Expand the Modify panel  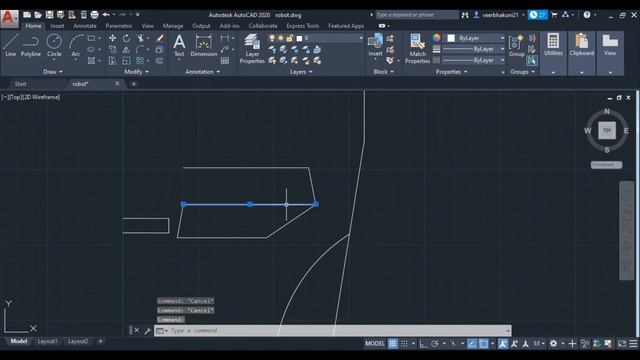136,72
